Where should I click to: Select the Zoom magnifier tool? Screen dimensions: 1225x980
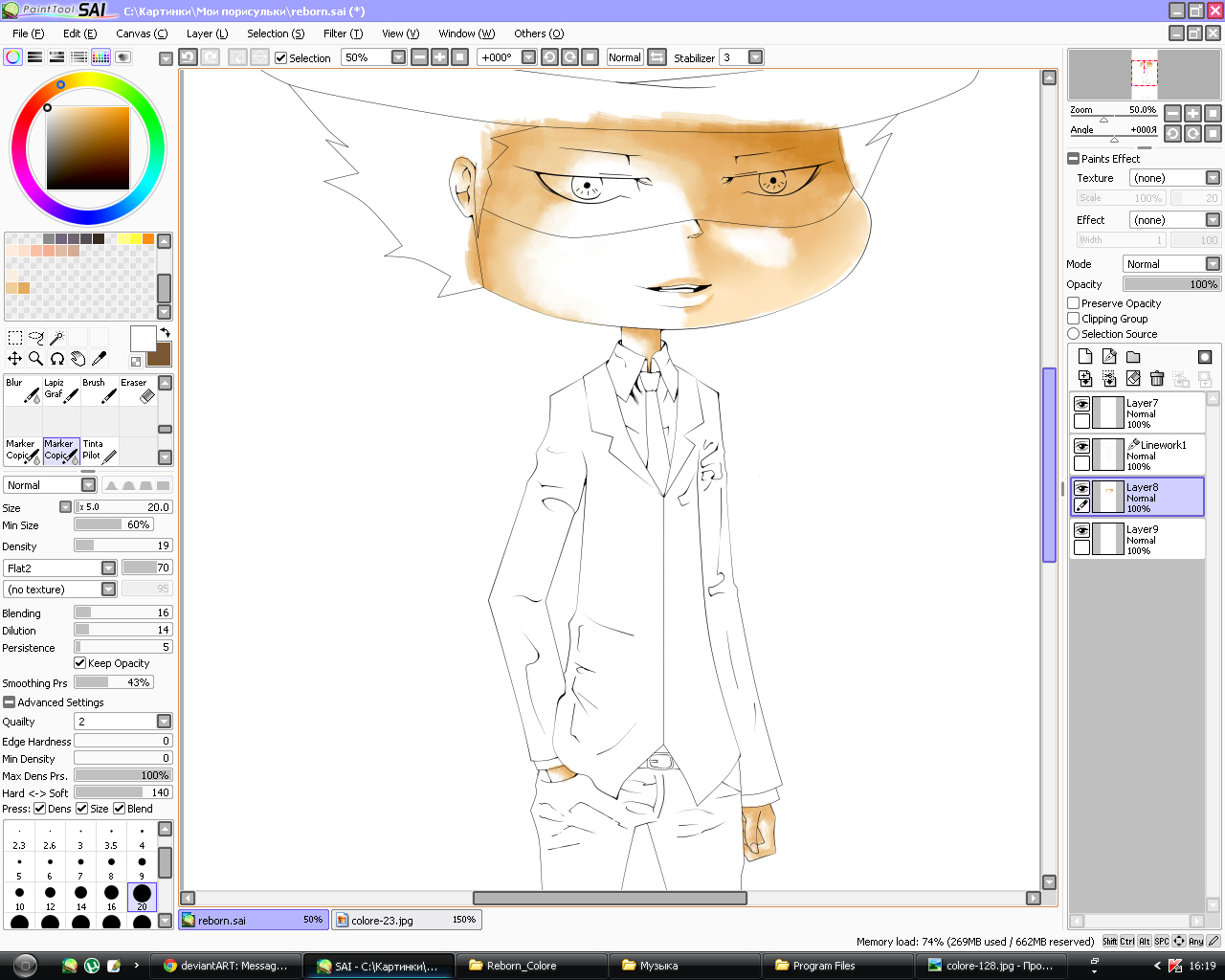click(36, 358)
